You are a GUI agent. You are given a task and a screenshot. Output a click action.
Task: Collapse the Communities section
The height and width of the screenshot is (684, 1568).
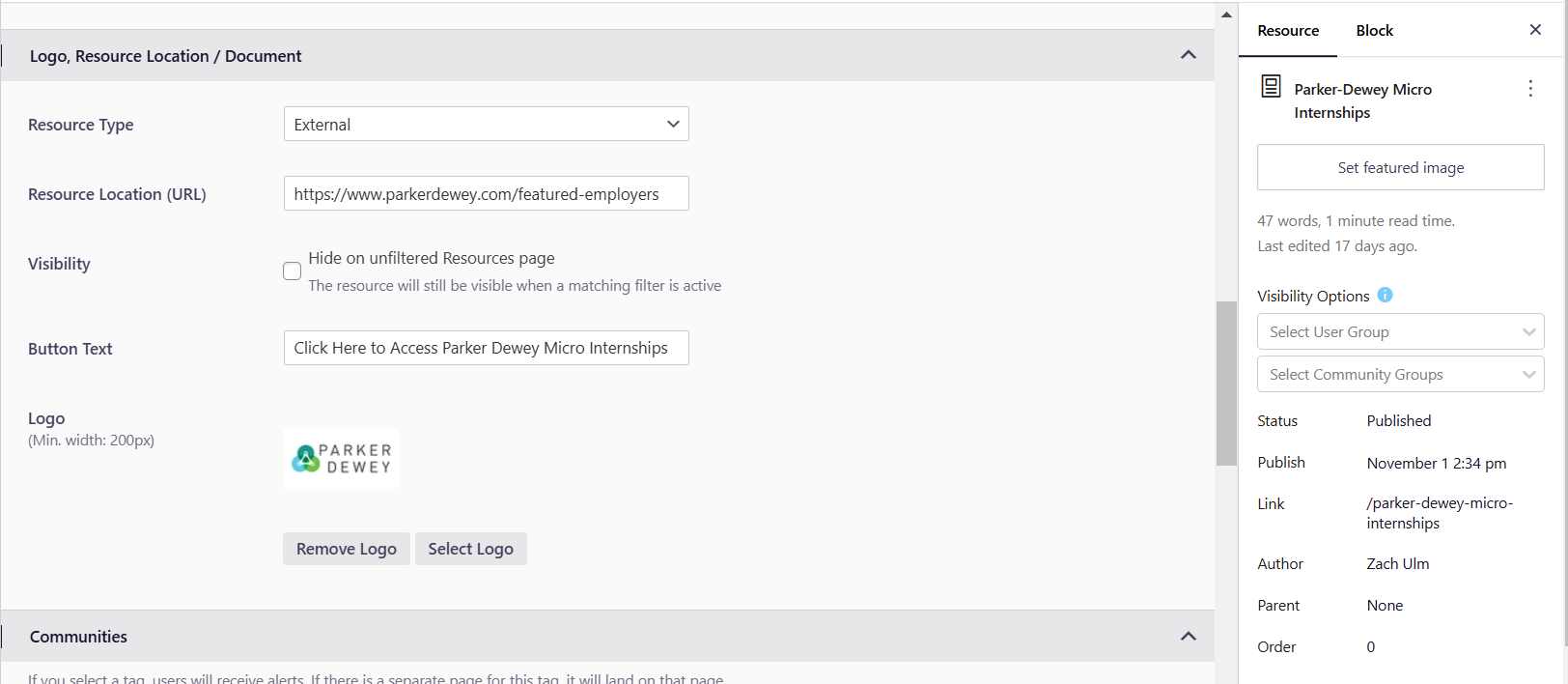point(1188,637)
